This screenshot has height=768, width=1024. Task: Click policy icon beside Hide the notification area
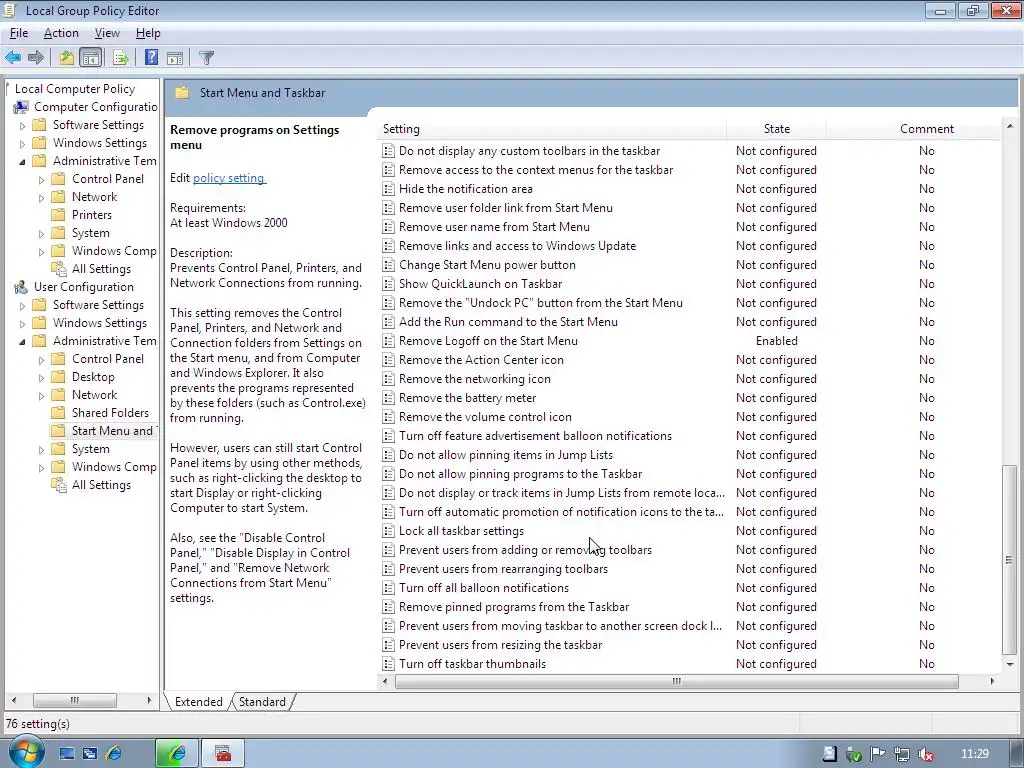point(388,189)
